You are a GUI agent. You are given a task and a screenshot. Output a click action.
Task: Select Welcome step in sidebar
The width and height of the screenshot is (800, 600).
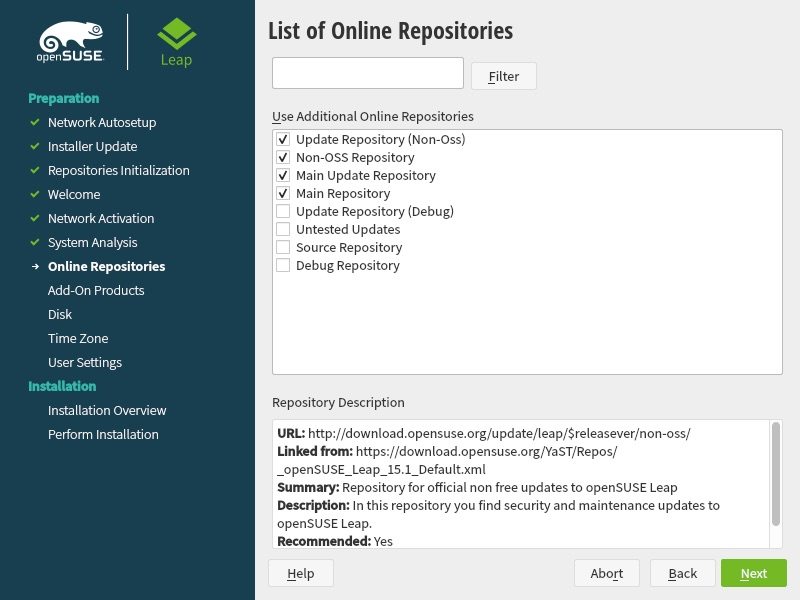point(74,194)
